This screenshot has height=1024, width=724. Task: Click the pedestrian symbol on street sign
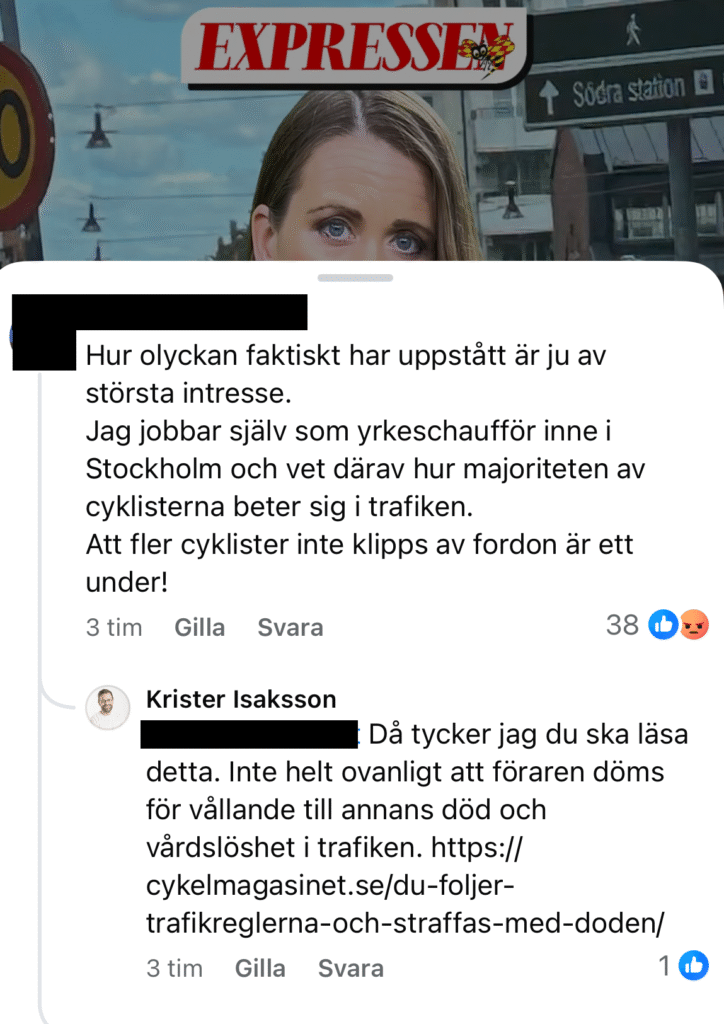pos(633,30)
